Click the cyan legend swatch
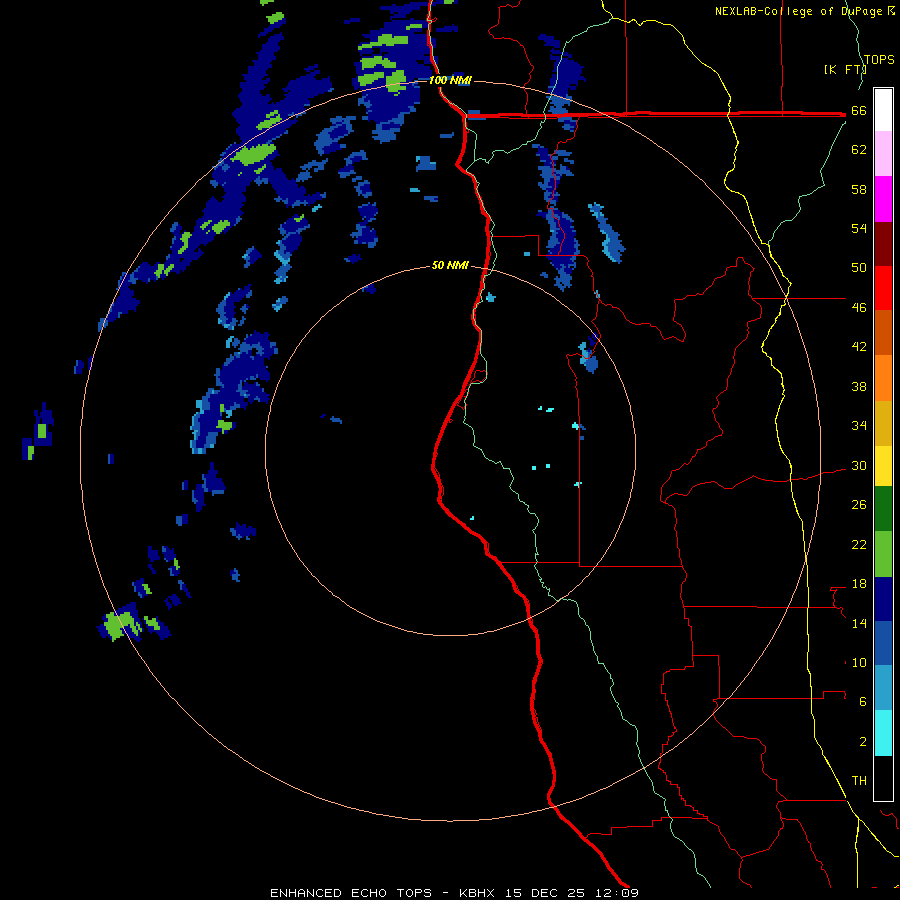Viewport: 900px width, 900px height. [883, 734]
